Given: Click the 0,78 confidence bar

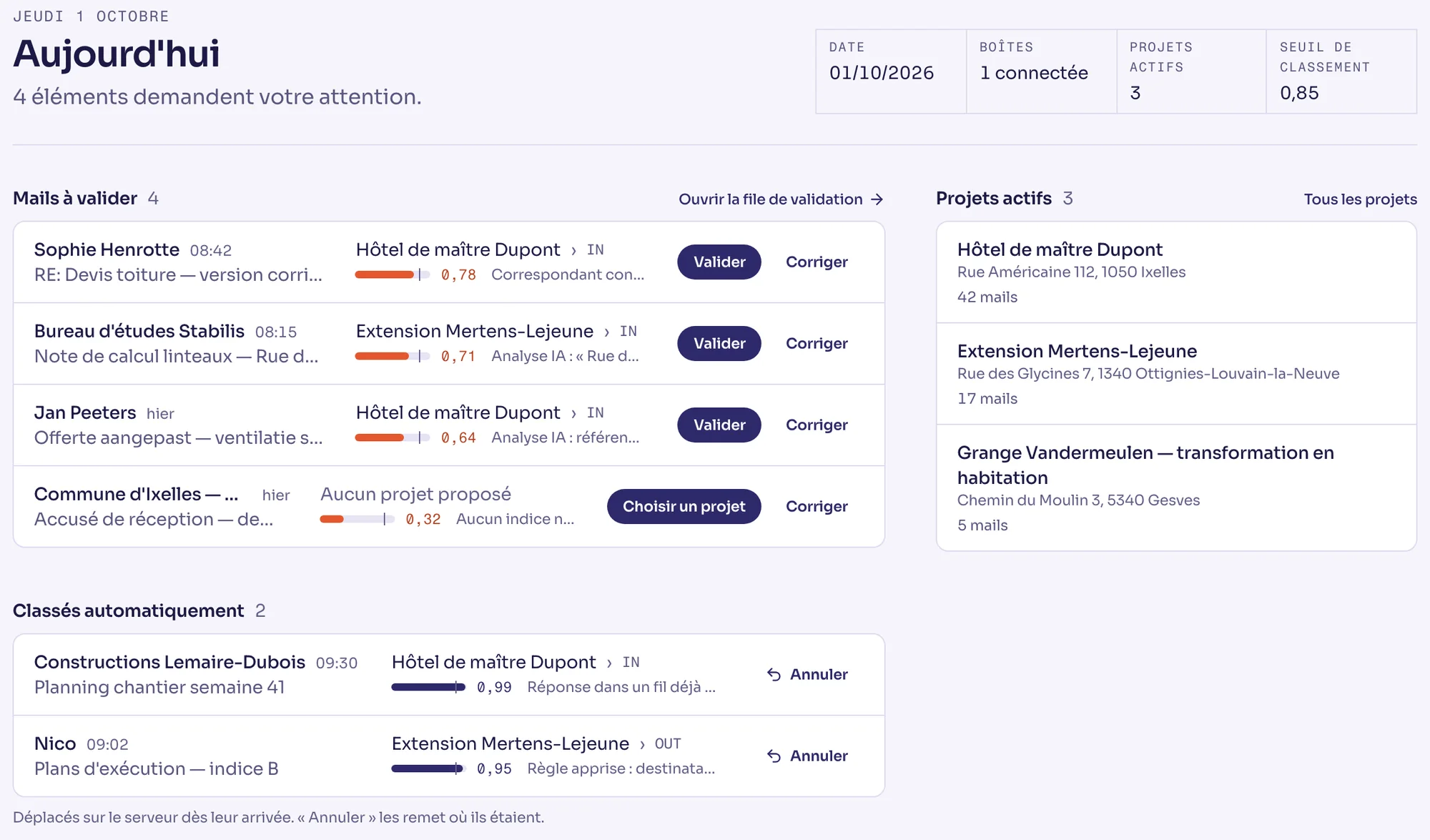Looking at the screenshot, I should pyautogui.click(x=393, y=275).
